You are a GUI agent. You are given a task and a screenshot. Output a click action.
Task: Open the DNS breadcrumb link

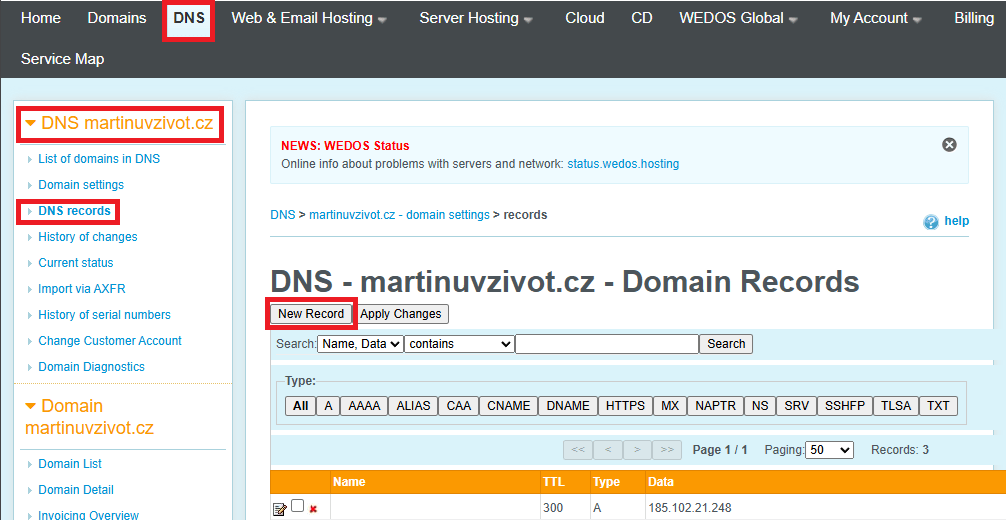[x=283, y=215]
